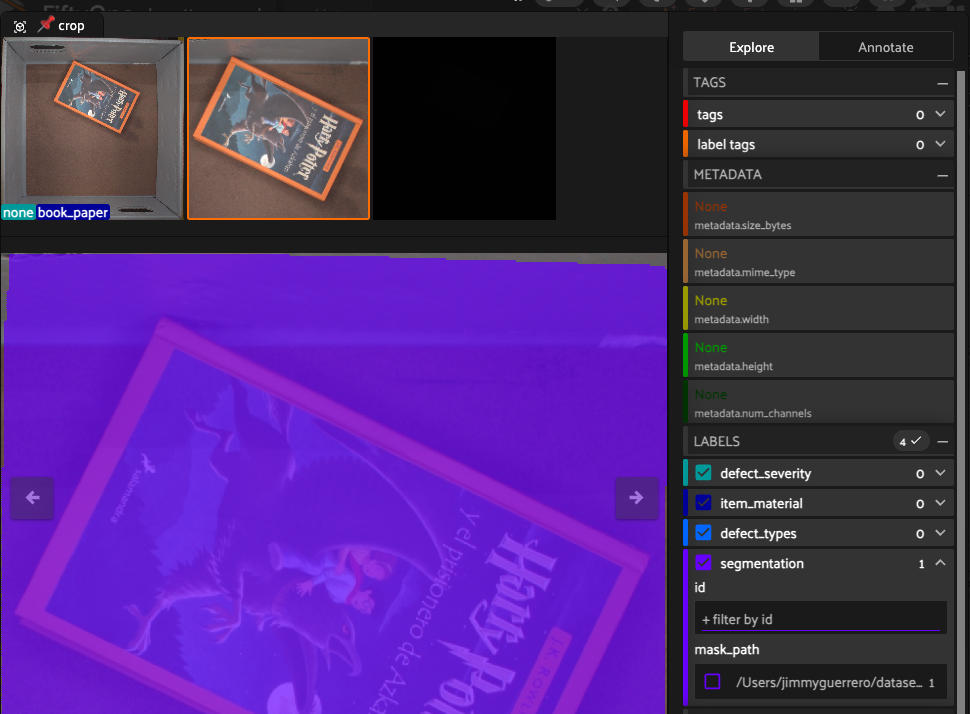
Task: Collapse the segmentation filter chevron
Action: point(940,562)
